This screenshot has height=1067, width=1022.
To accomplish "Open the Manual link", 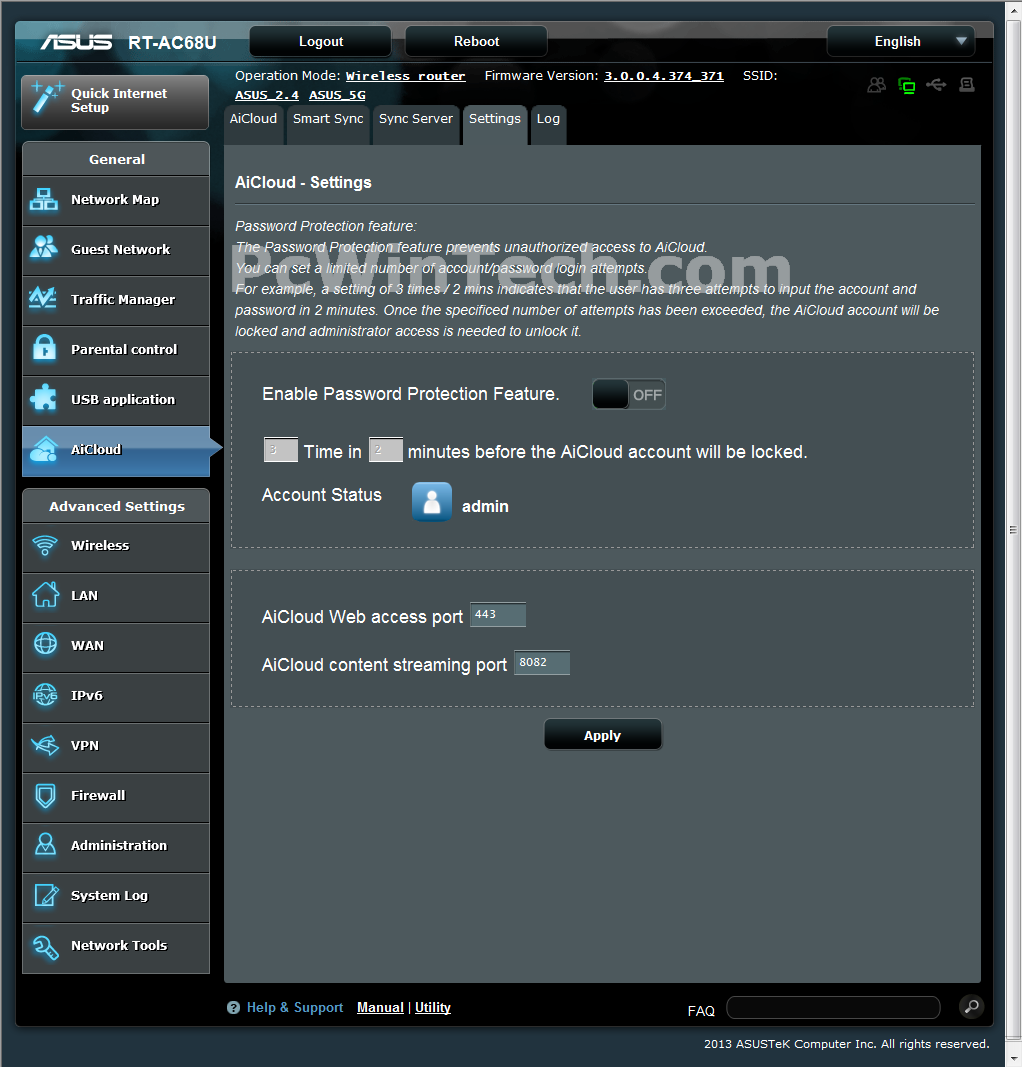I will (380, 1007).
